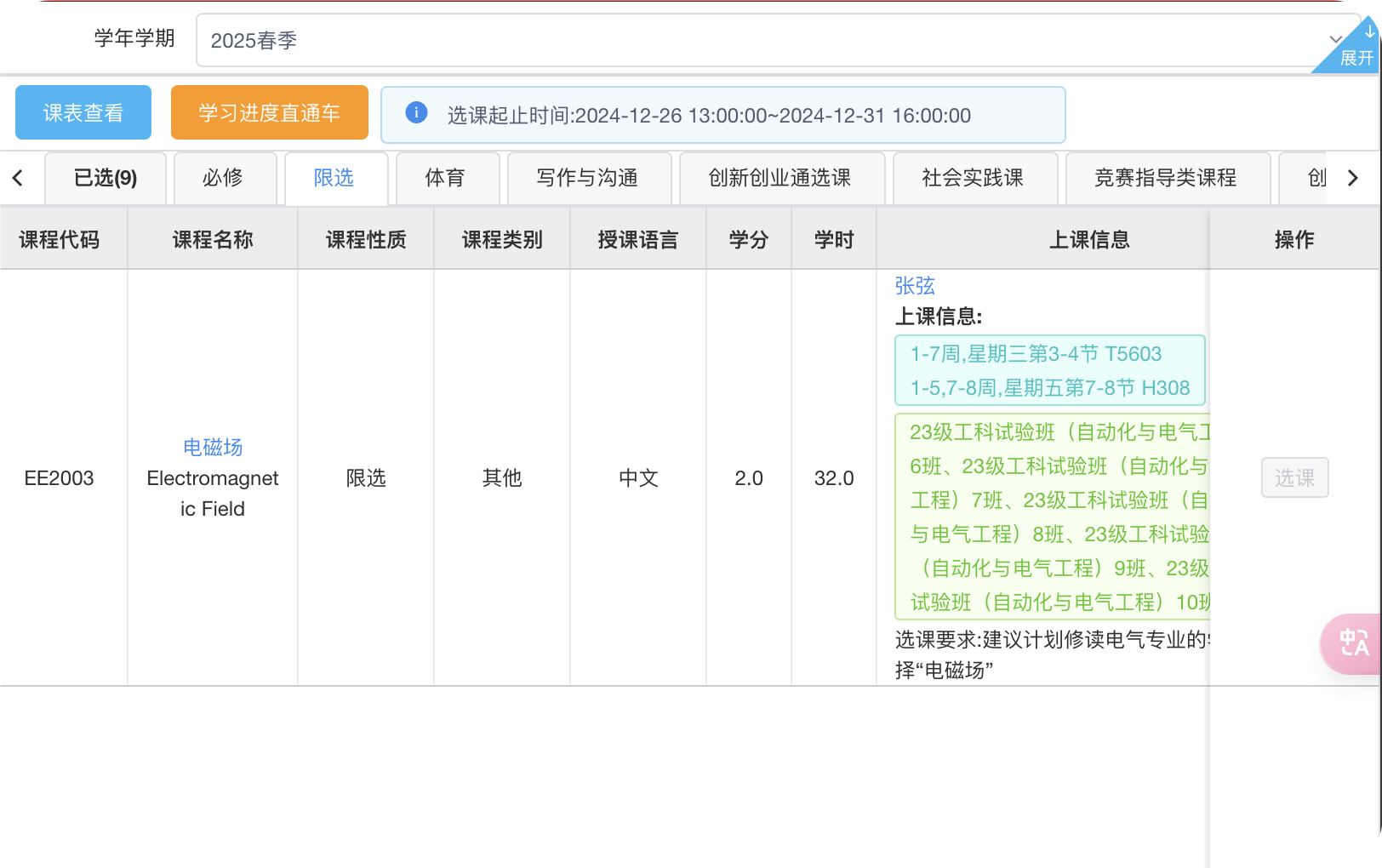Select the 限选 tab

(x=334, y=178)
